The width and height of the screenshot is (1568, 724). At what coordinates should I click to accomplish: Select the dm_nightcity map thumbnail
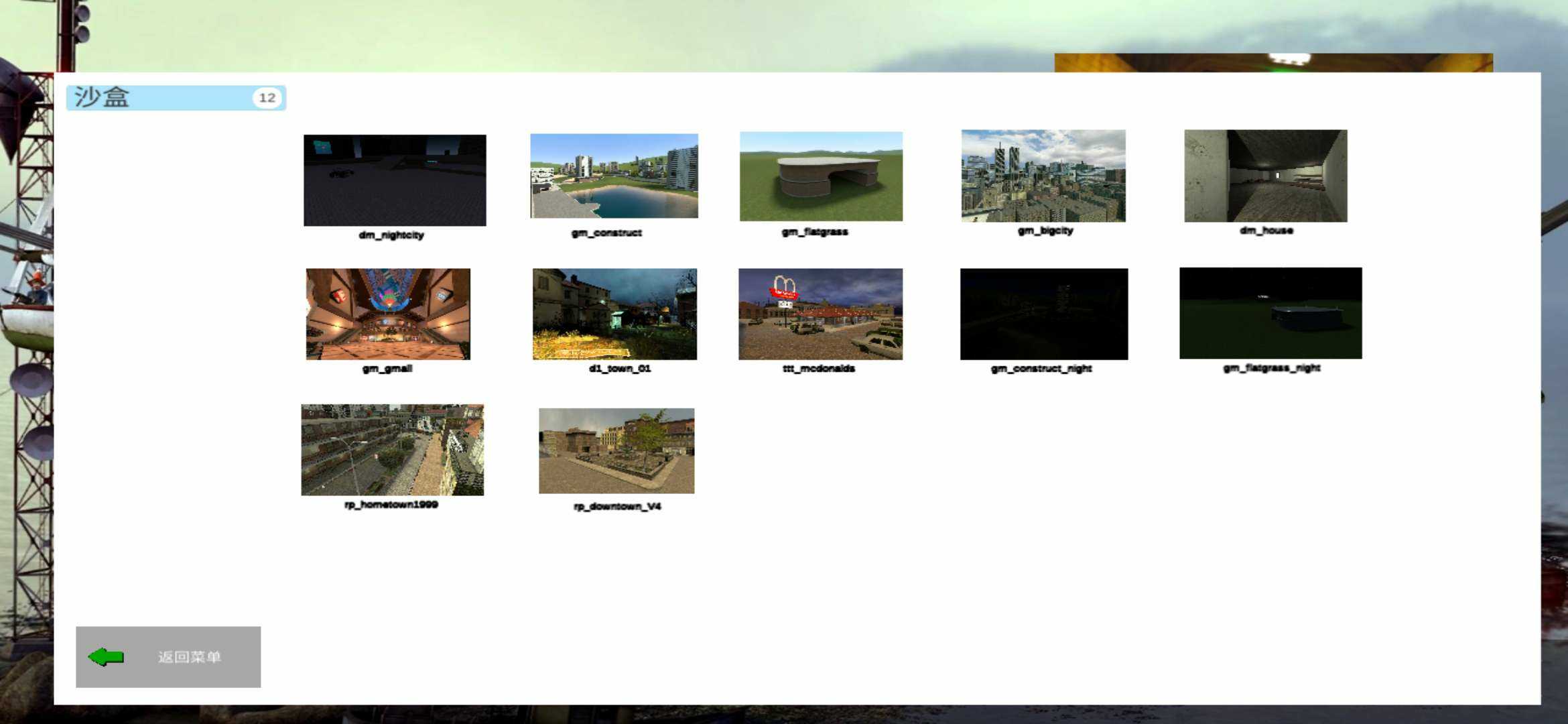tap(395, 180)
